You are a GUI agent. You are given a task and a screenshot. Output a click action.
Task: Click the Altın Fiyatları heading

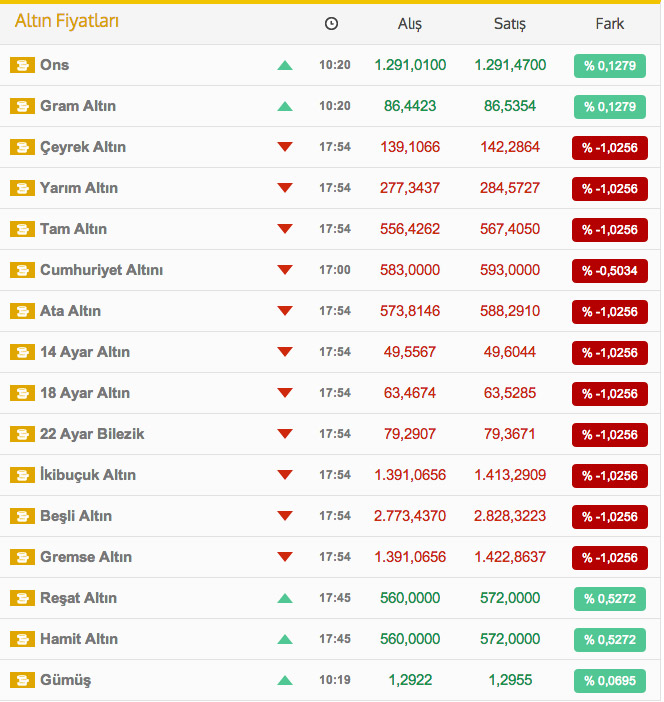coord(66,21)
